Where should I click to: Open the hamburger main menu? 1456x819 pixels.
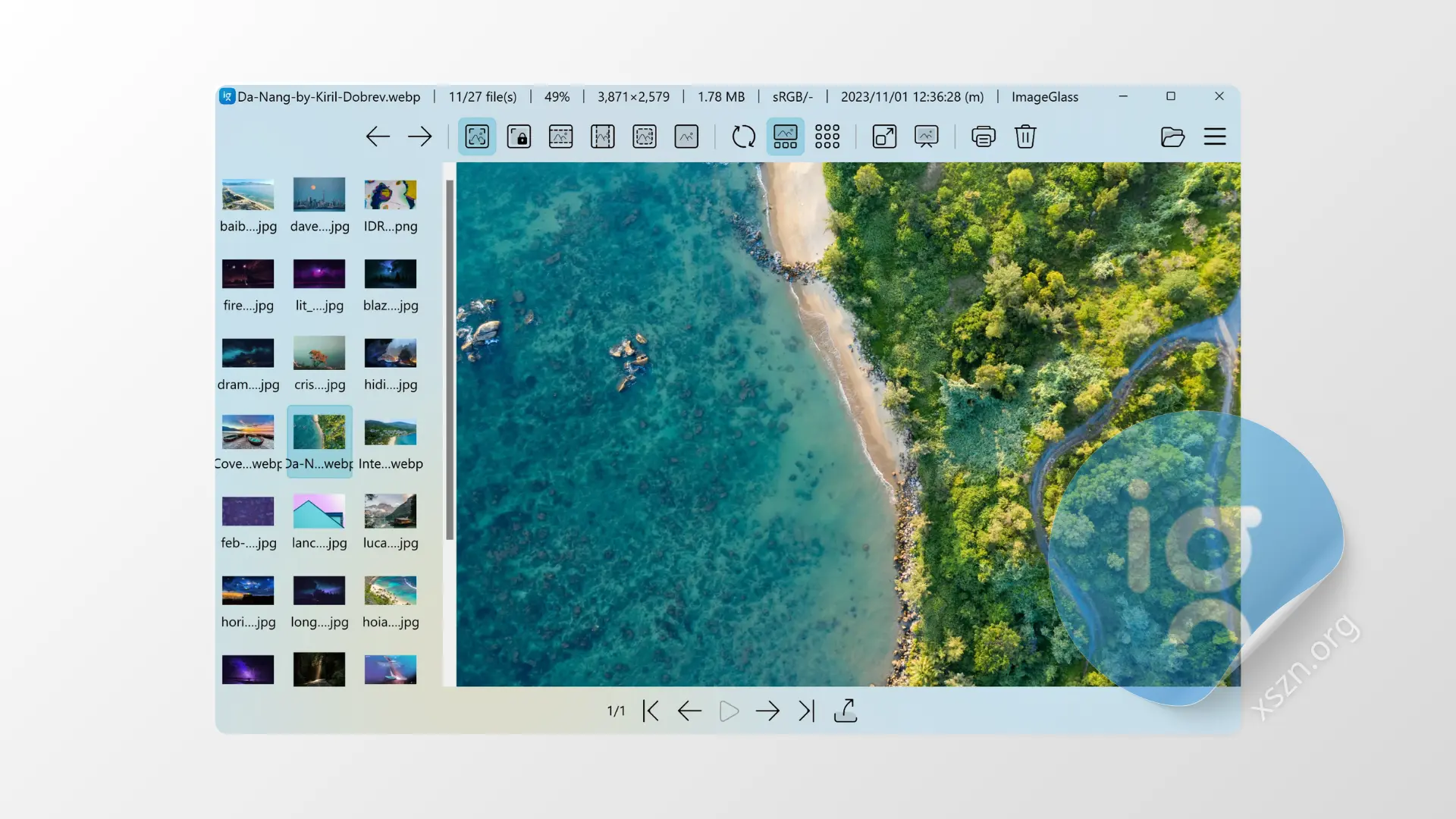tap(1215, 136)
